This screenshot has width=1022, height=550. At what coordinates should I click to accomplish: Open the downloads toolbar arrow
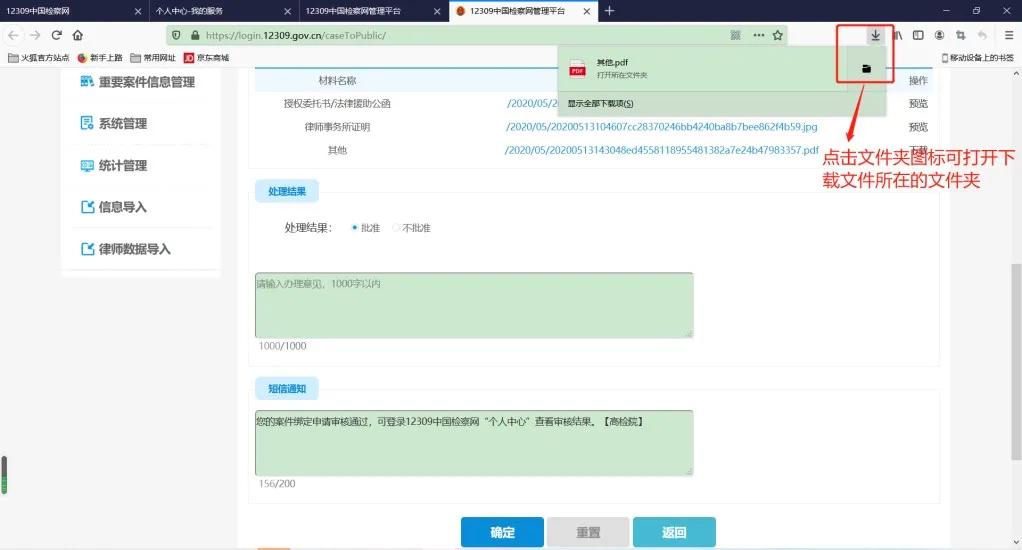(875, 35)
